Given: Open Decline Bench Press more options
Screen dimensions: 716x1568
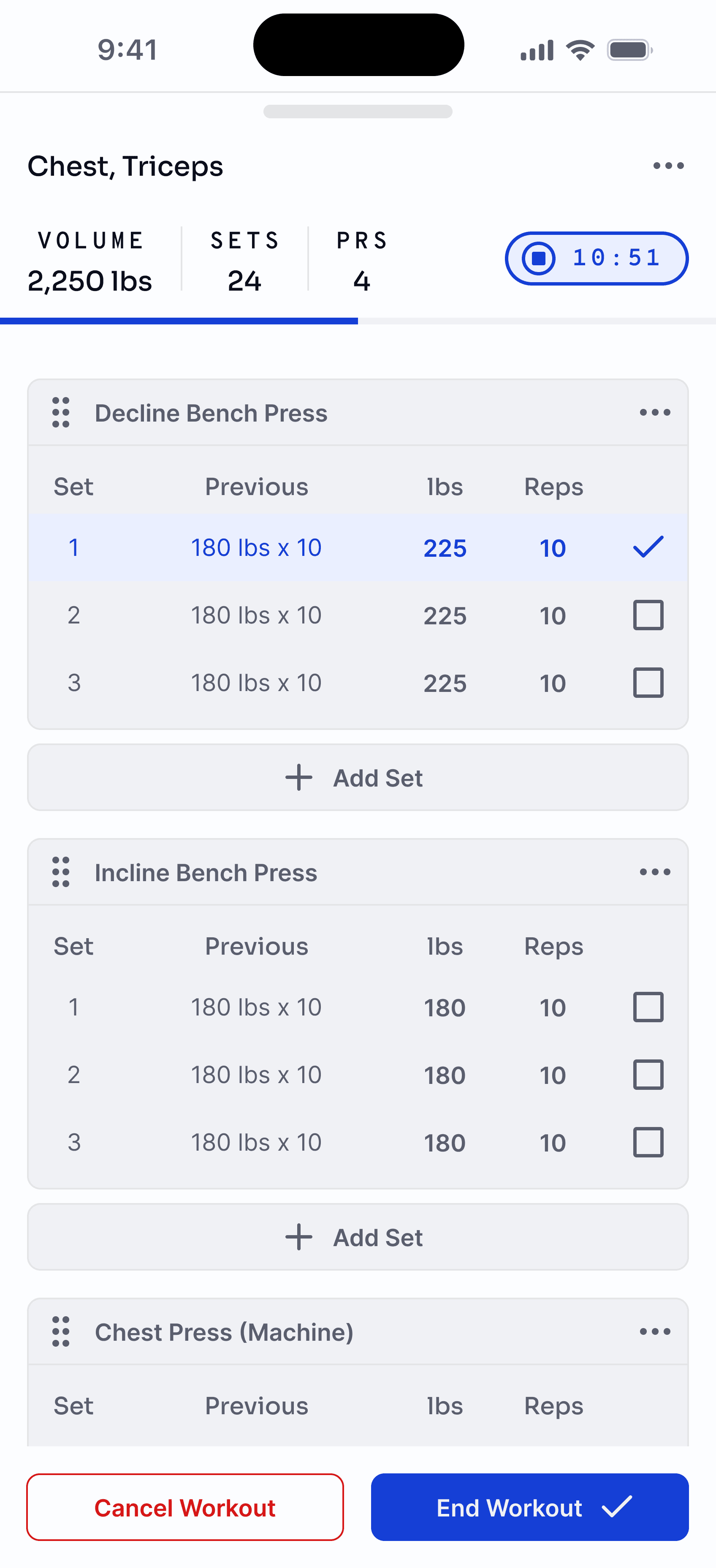Looking at the screenshot, I should (x=654, y=413).
